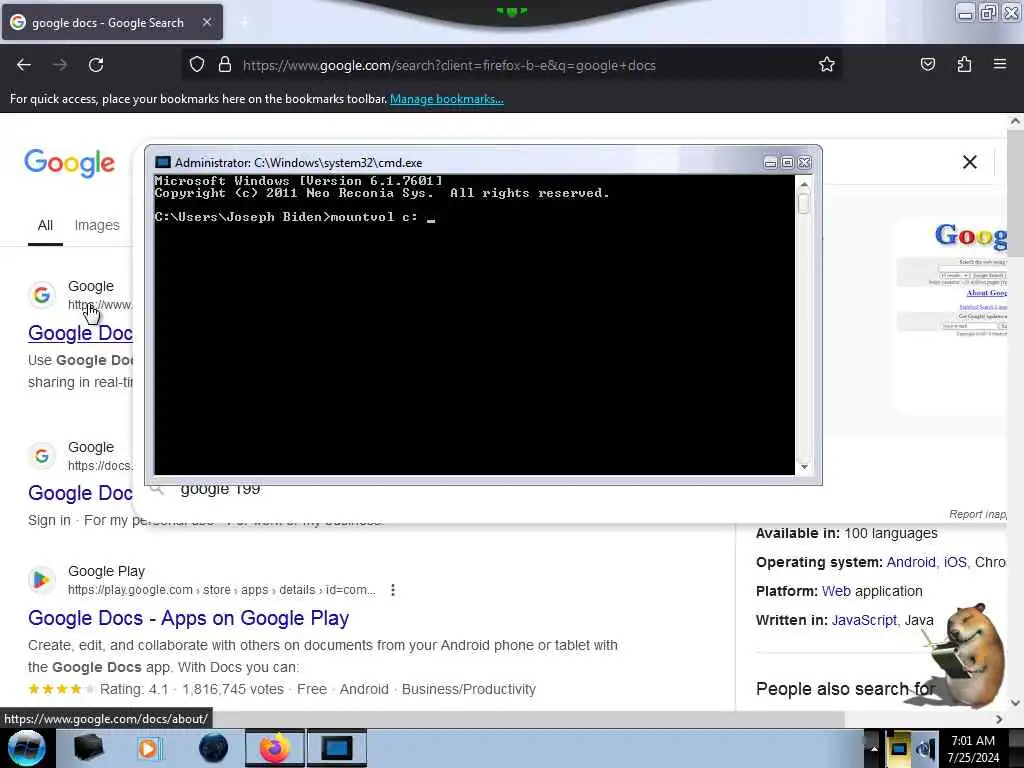Switch to Firefox in the taskbar
Screen dimensions: 1024x768
point(275,748)
